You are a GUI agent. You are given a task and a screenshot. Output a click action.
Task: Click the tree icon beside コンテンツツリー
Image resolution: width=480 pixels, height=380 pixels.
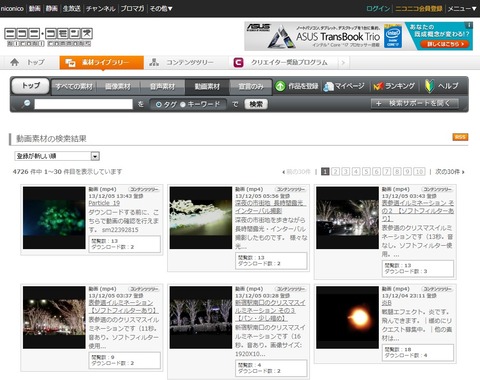(154, 62)
